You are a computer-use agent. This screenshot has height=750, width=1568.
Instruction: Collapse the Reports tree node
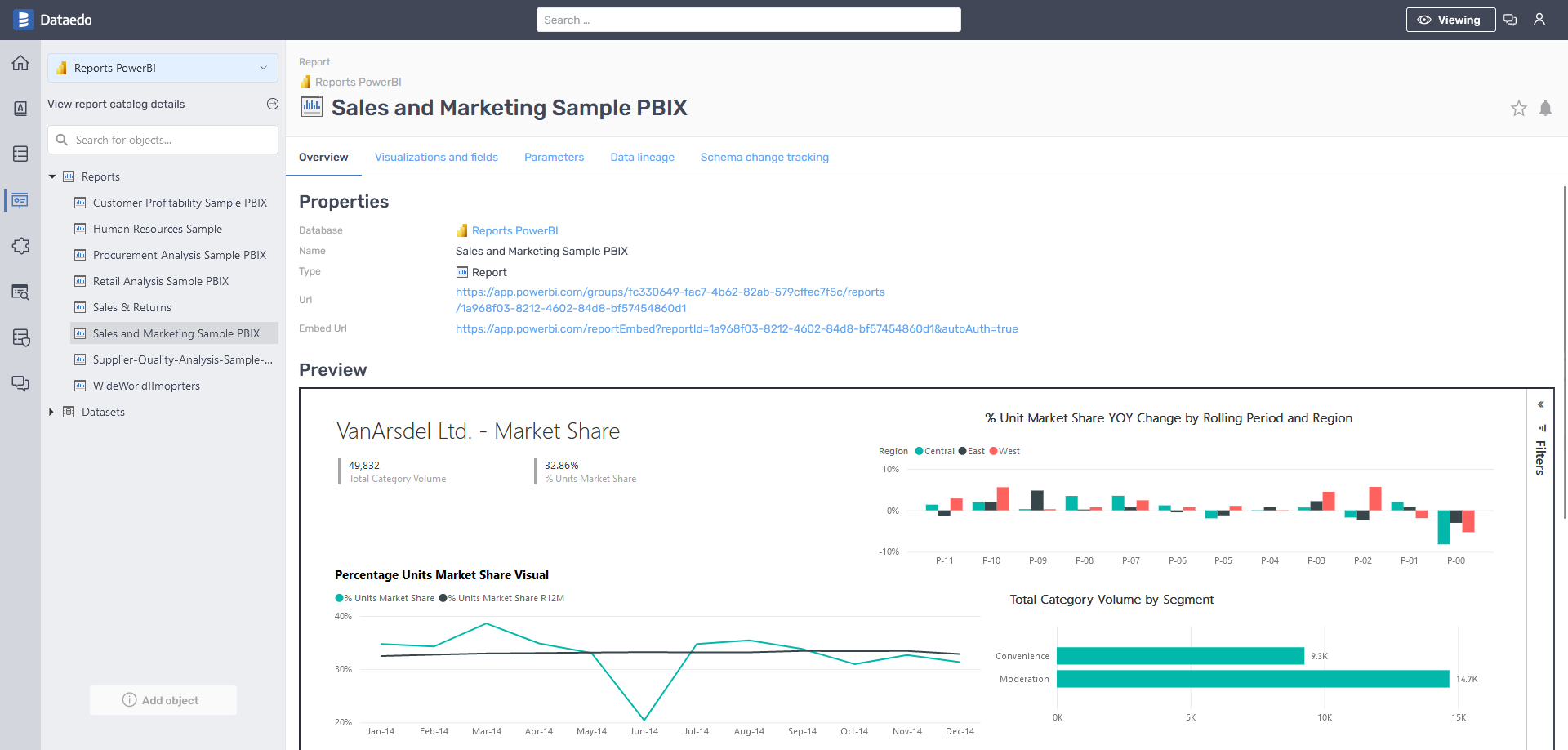(x=52, y=176)
